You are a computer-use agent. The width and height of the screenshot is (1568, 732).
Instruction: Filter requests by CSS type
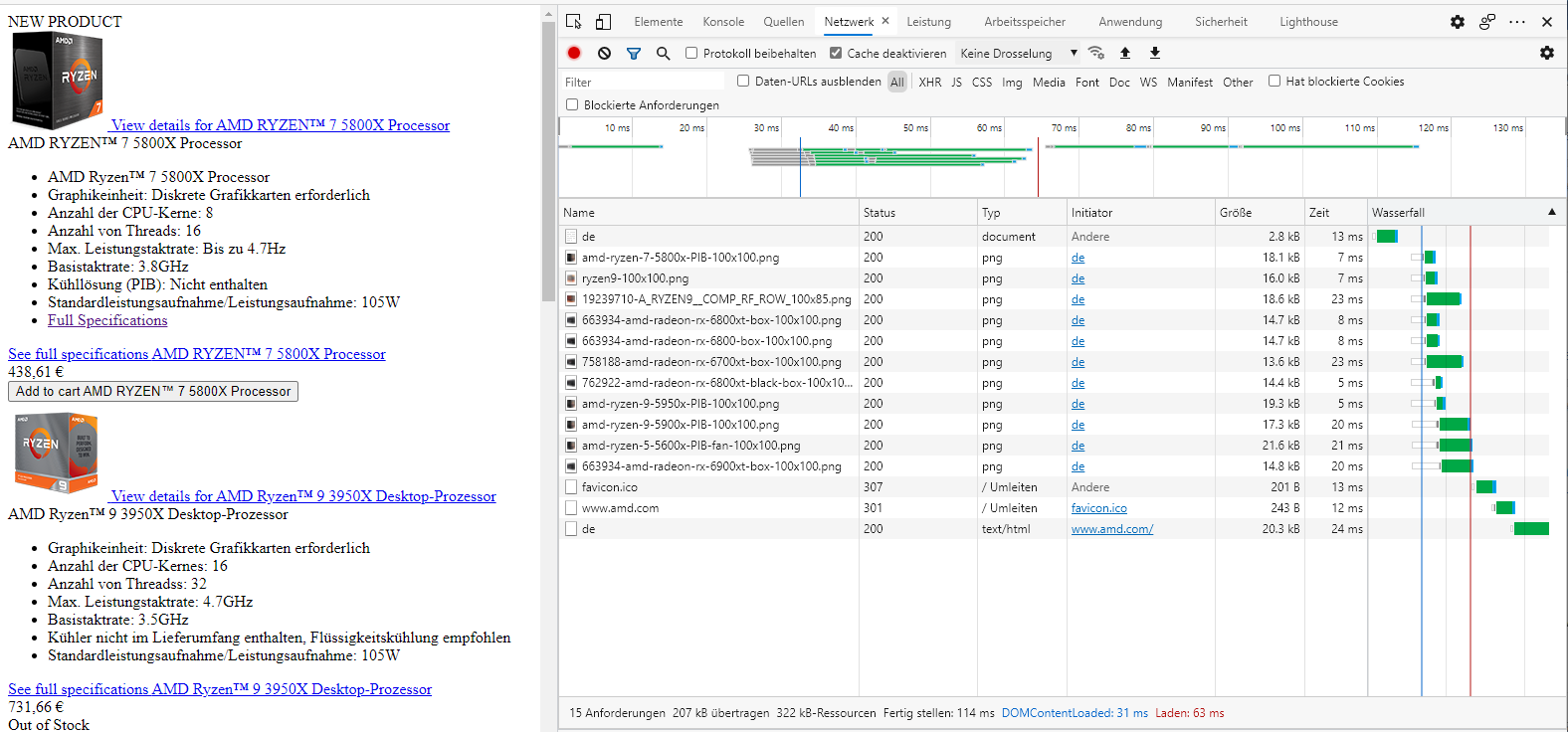pos(982,82)
